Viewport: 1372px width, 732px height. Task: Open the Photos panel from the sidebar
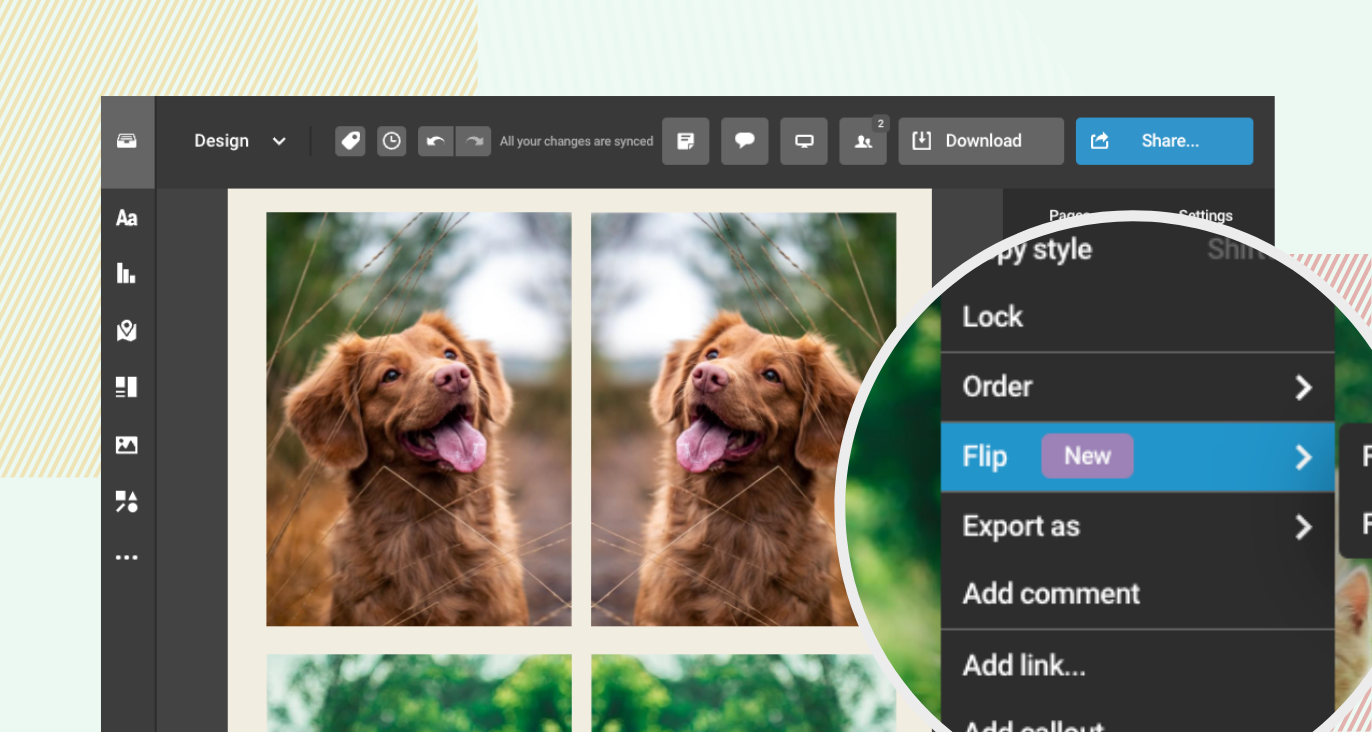[127, 444]
